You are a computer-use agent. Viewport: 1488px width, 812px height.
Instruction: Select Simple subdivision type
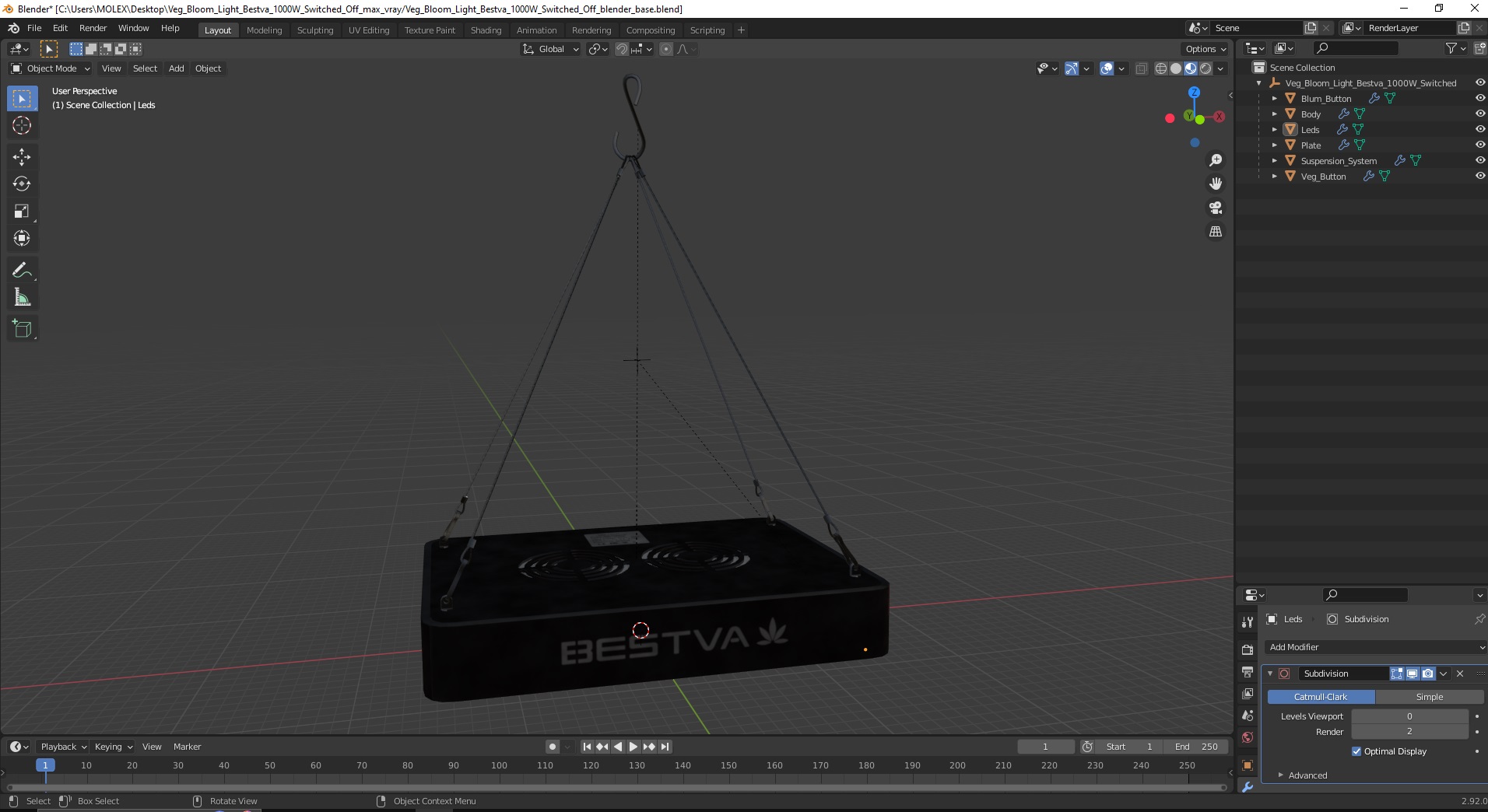click(1430, 697)
